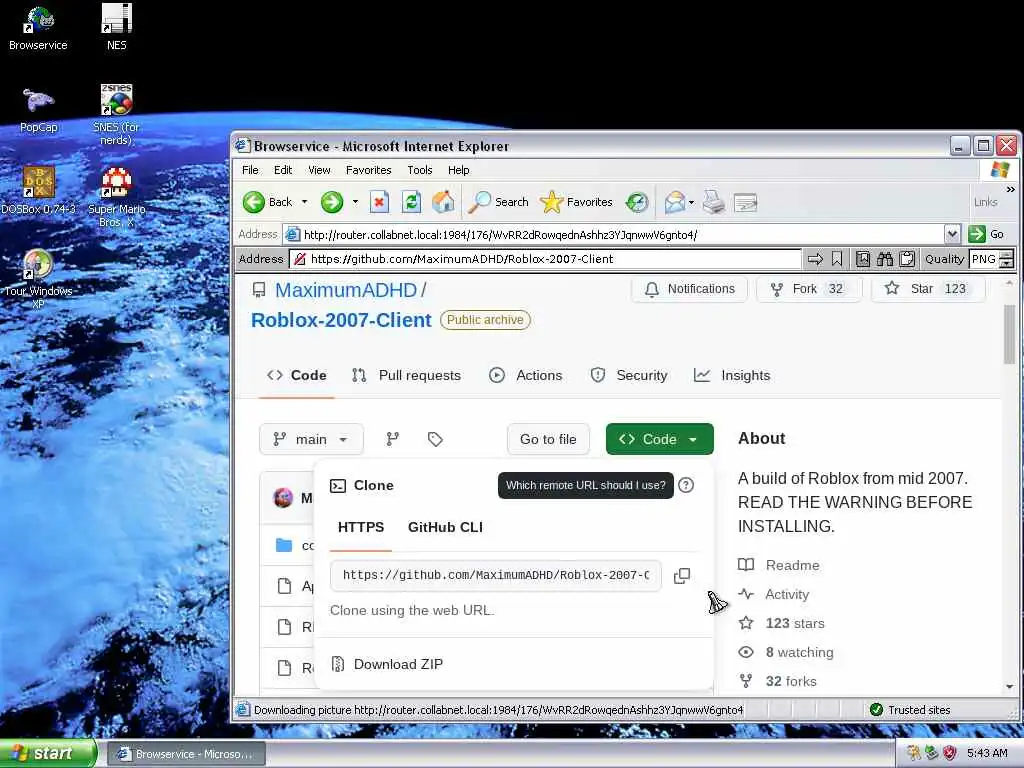Open the NES desktop shortcut

[116, 28]
